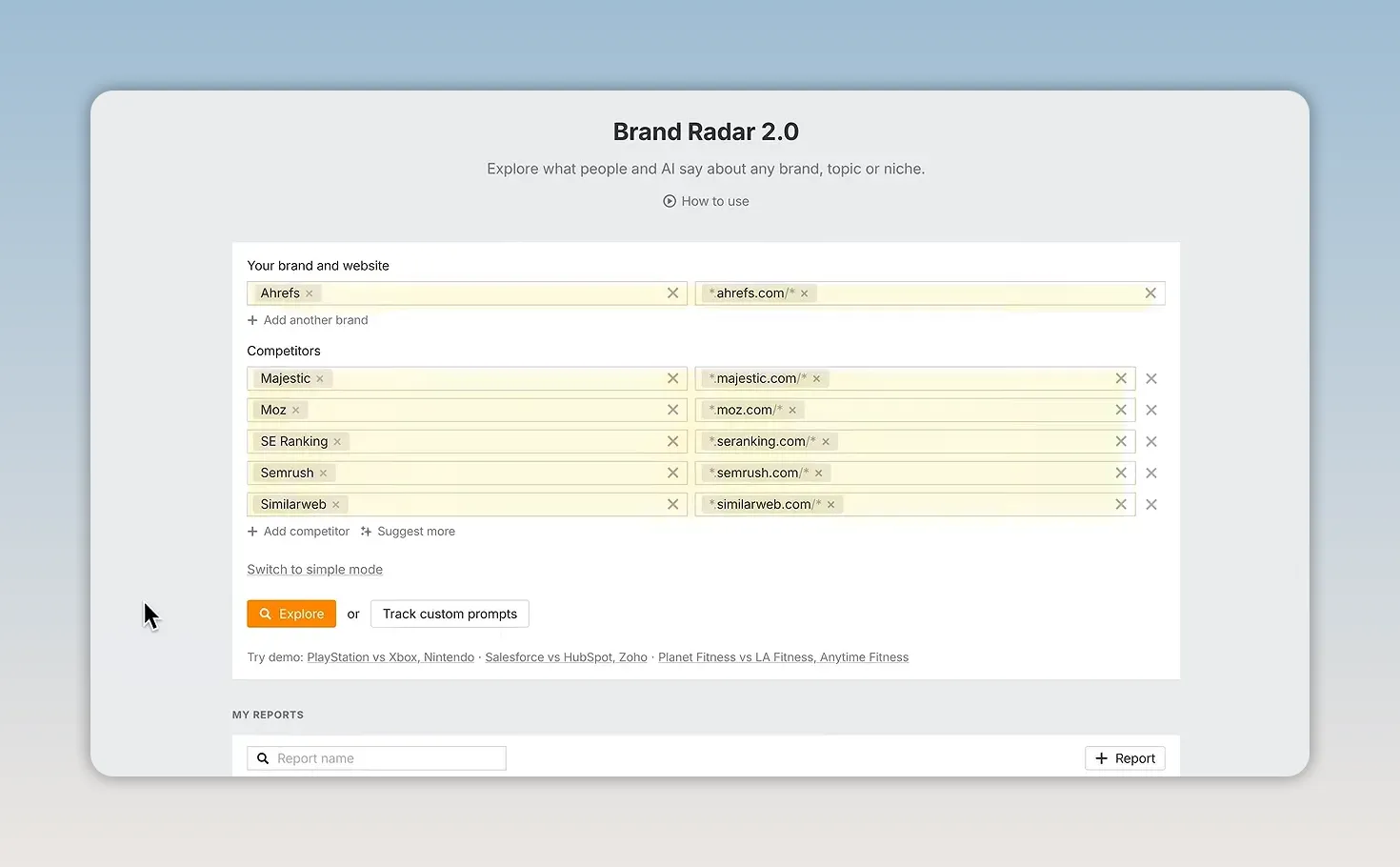The image size is (1400, 867).
Task: Clear the majestic.com website field
Action: coord(1121,378)
